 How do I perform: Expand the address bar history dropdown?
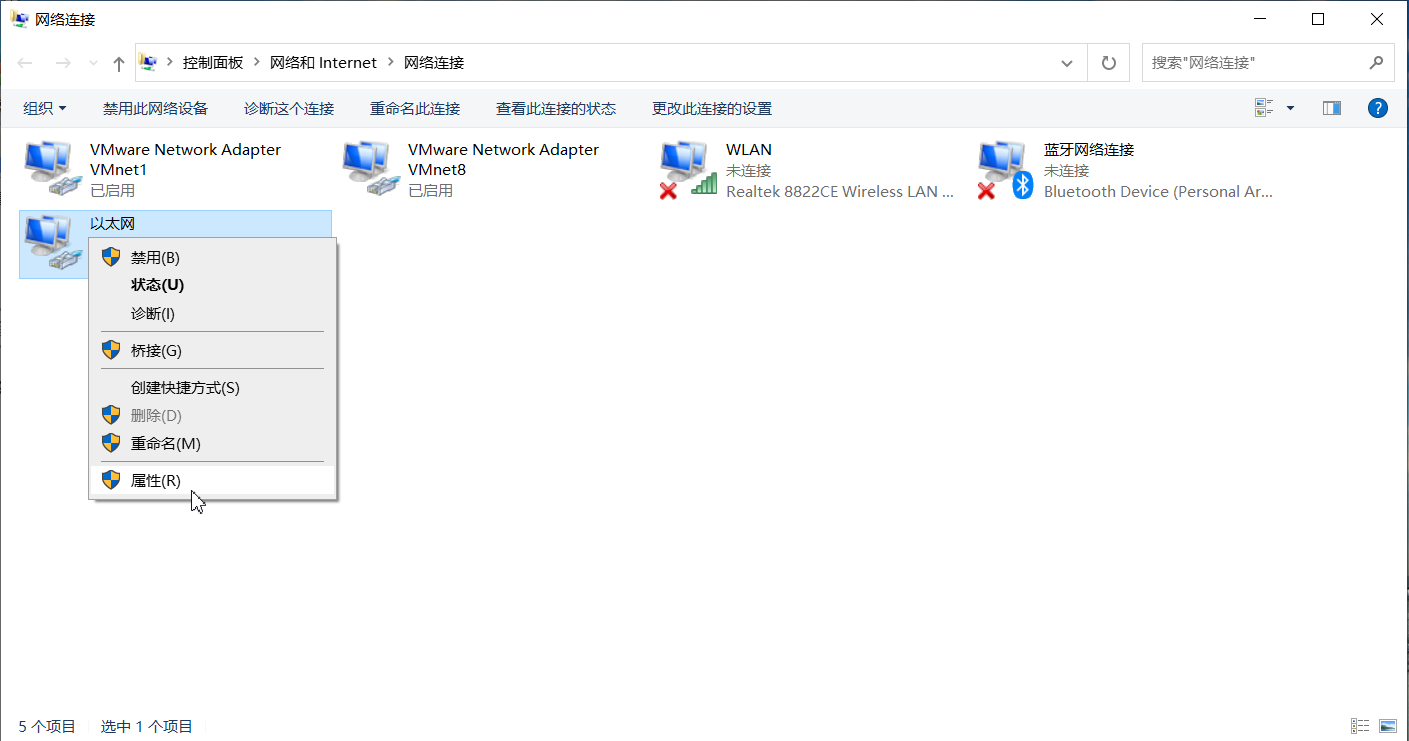pyautogui.click(x=1067, y=63)
